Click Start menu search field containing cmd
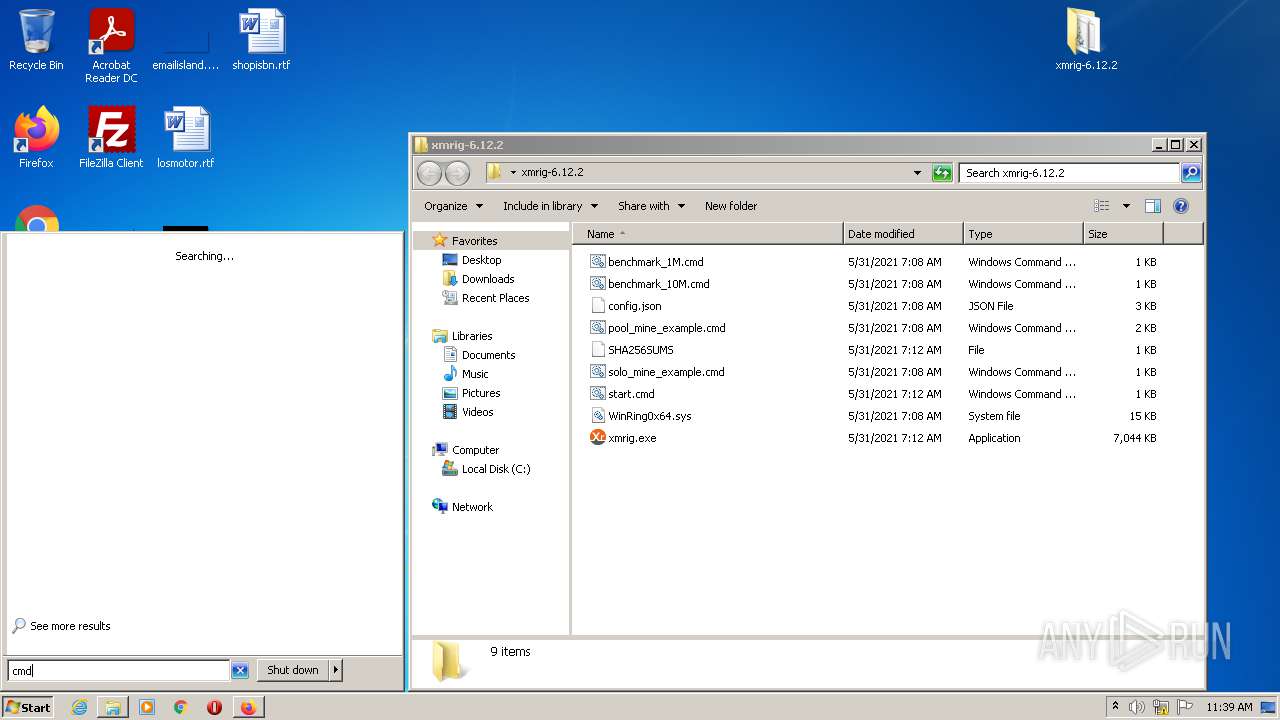The width and height of the screenshot is (1280, 720). (x=118, y=670)
